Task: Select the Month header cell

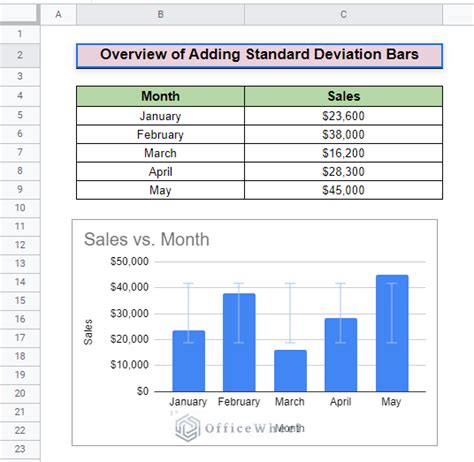Action: pyautogui.click(x=160, y=96)
